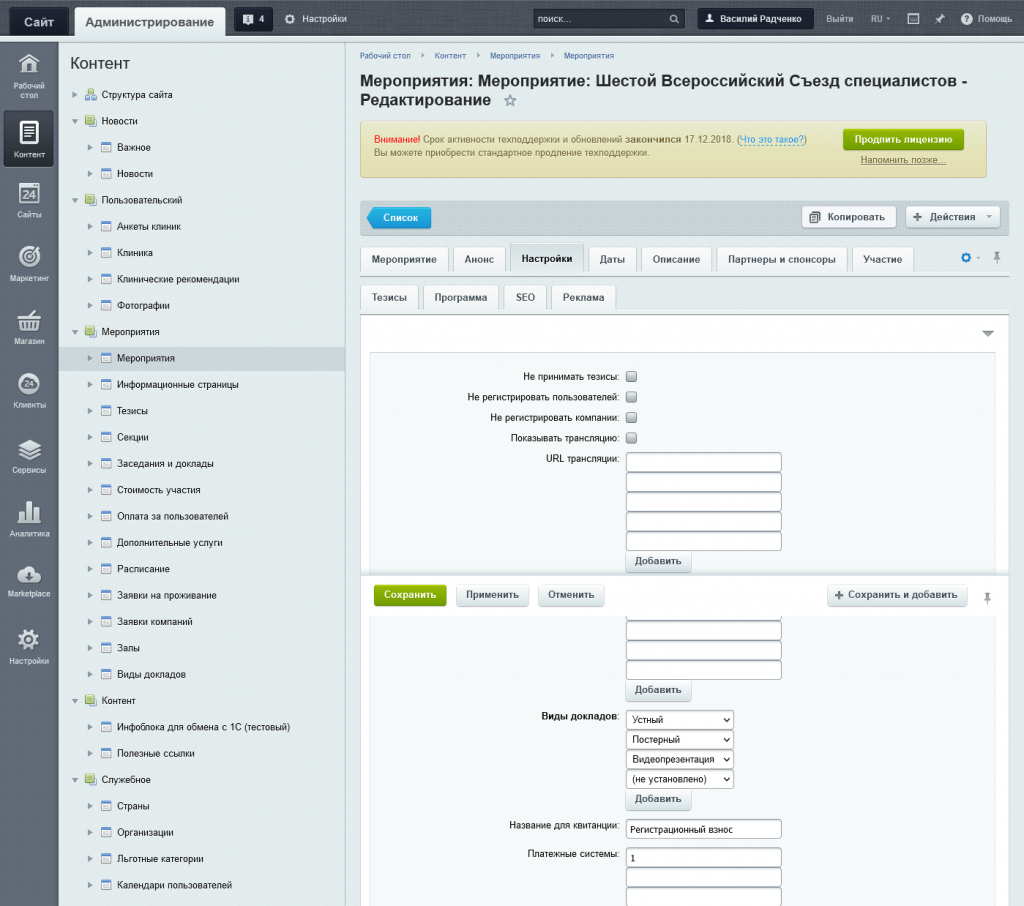Viewport: 1024px width, 906px height.
Task: Check Не регистрировать компании
Action: pyautogui.click(x=630, y=417)
